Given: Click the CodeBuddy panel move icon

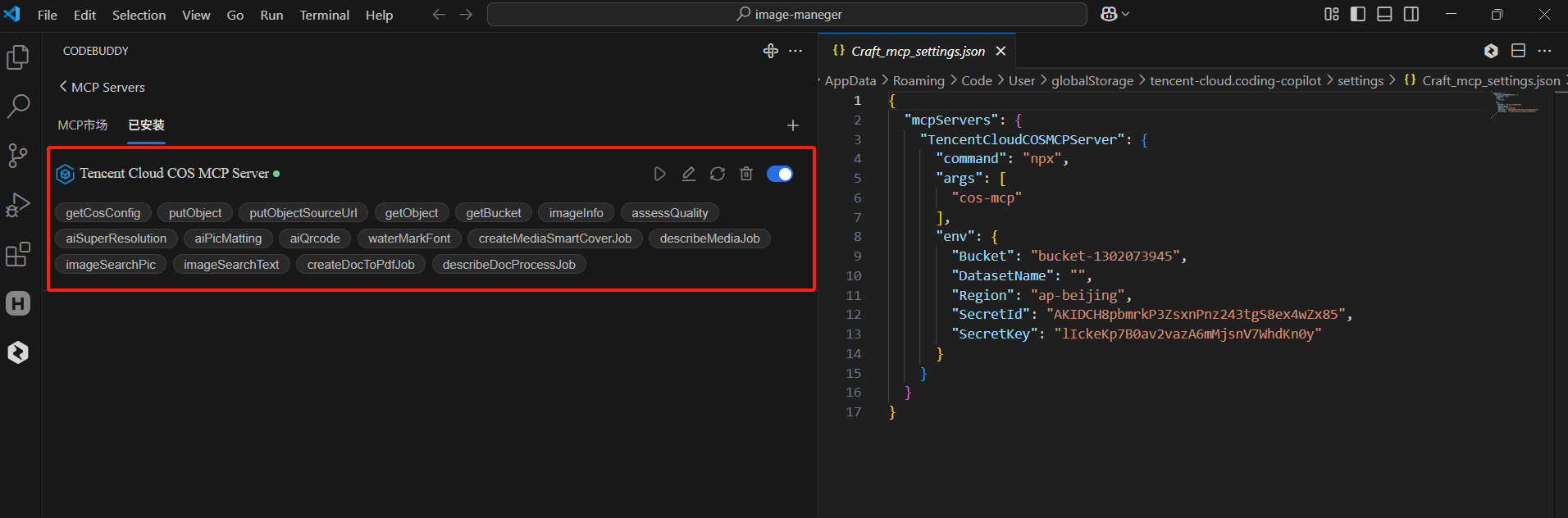Looking at the screenshot, I should [x=771, y=51].
